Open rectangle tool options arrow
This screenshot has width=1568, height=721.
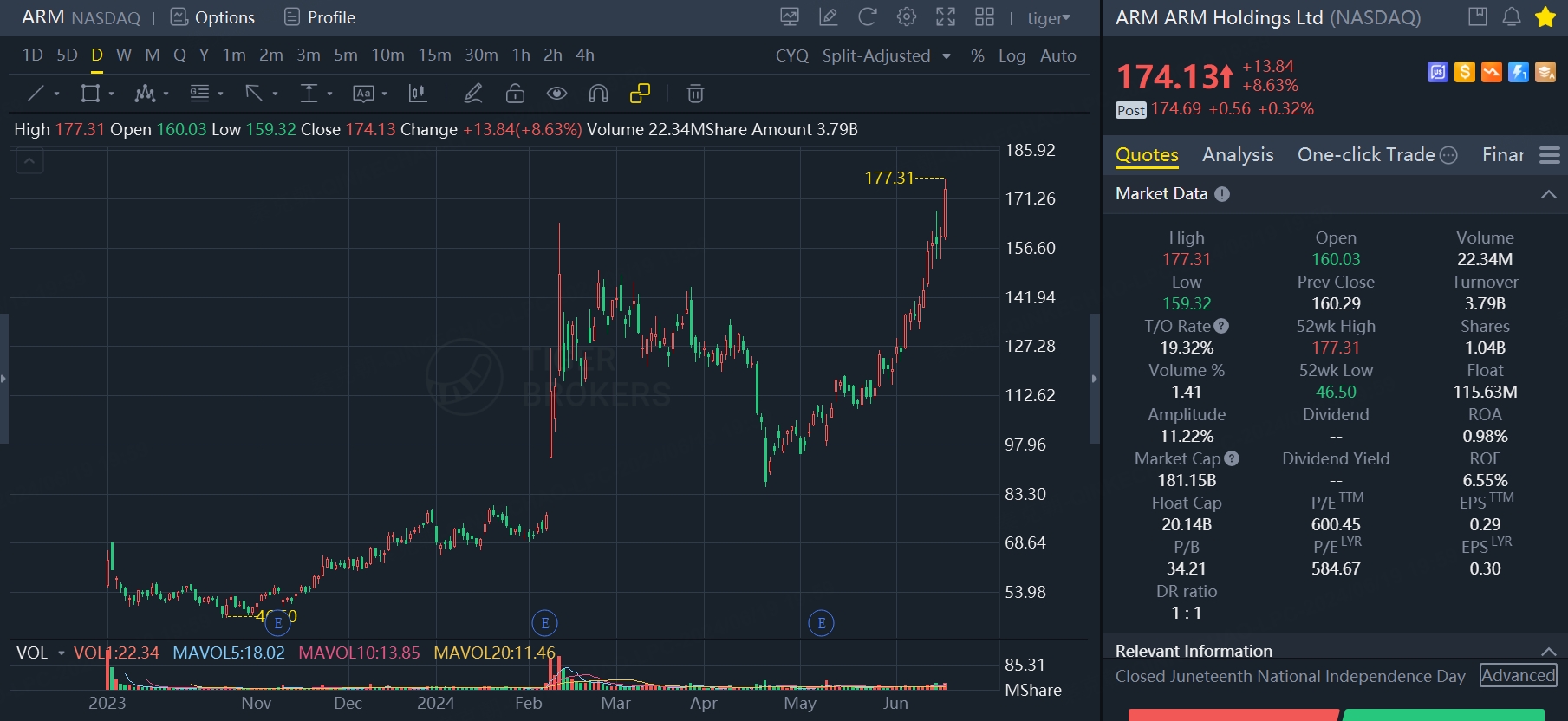point(111,94)
